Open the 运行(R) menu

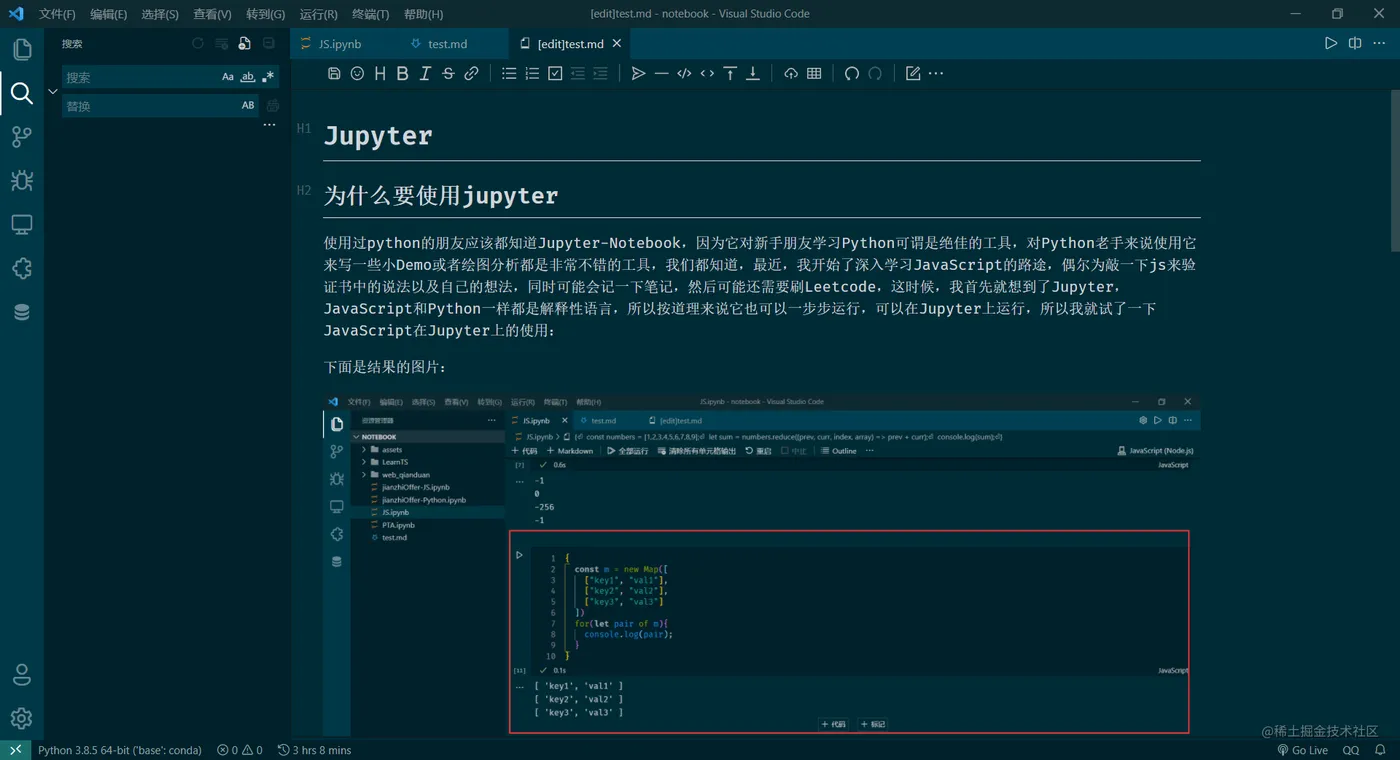click(318, 14)
